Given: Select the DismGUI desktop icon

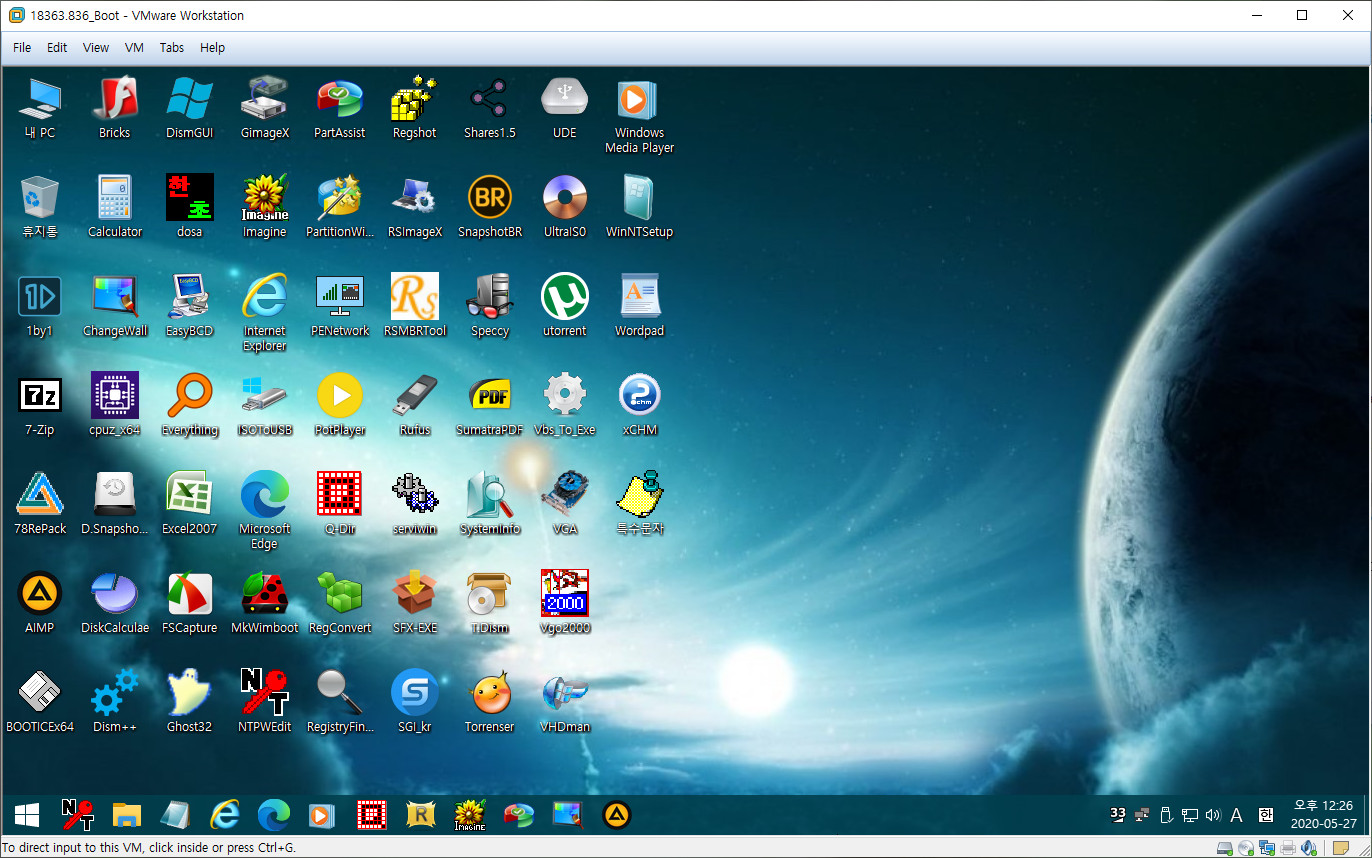Looking at the screenshot, I should tap(190, 108).
